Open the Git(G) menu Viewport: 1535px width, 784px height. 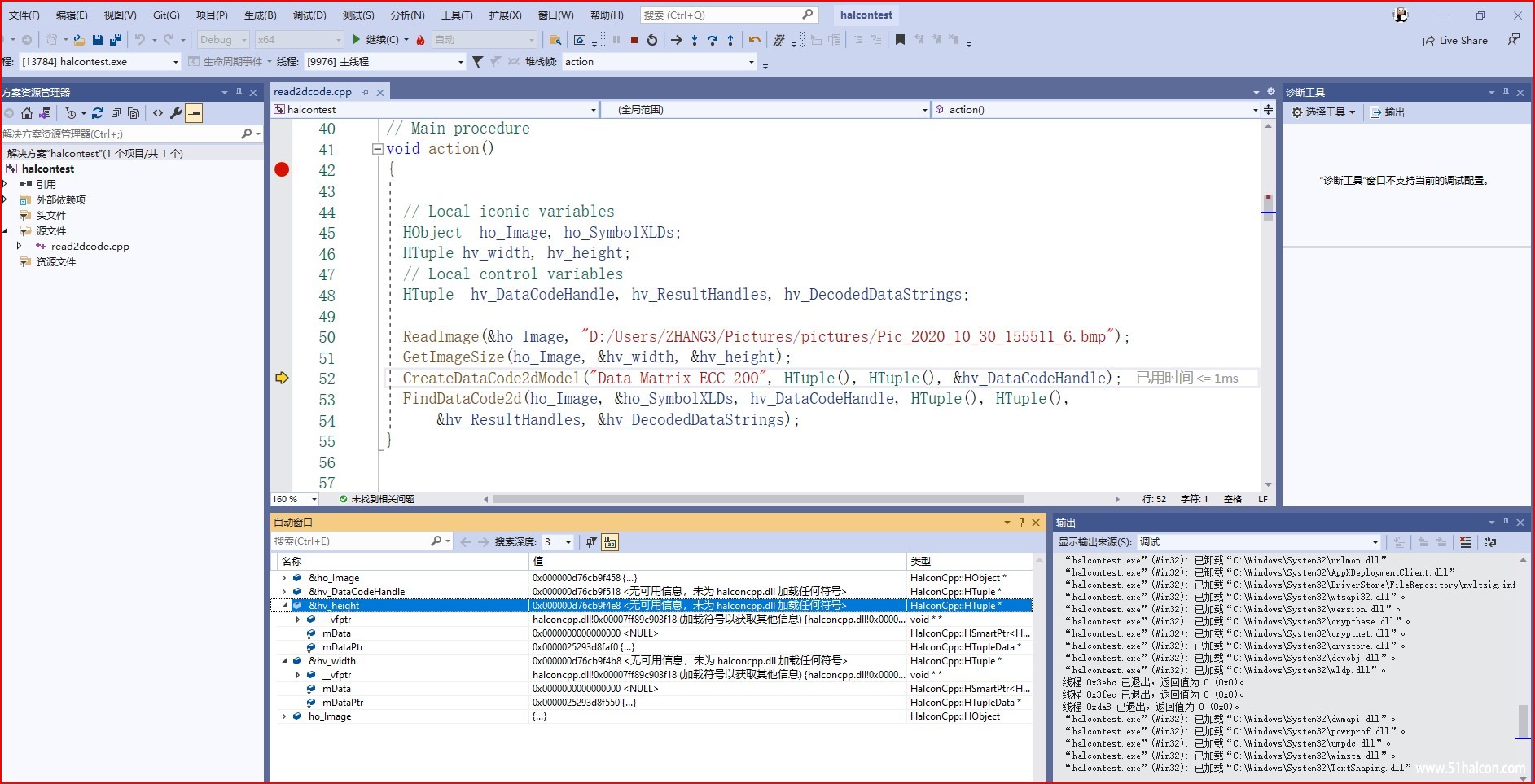pos(166,15)
